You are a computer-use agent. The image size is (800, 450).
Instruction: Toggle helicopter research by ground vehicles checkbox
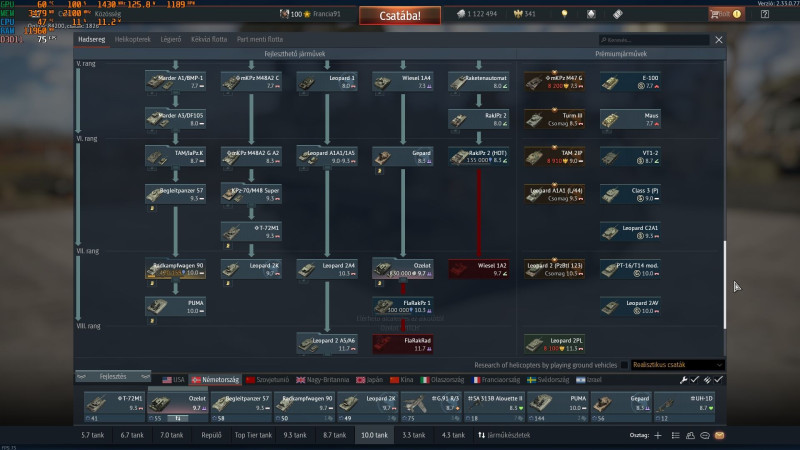tap(624, 365)
